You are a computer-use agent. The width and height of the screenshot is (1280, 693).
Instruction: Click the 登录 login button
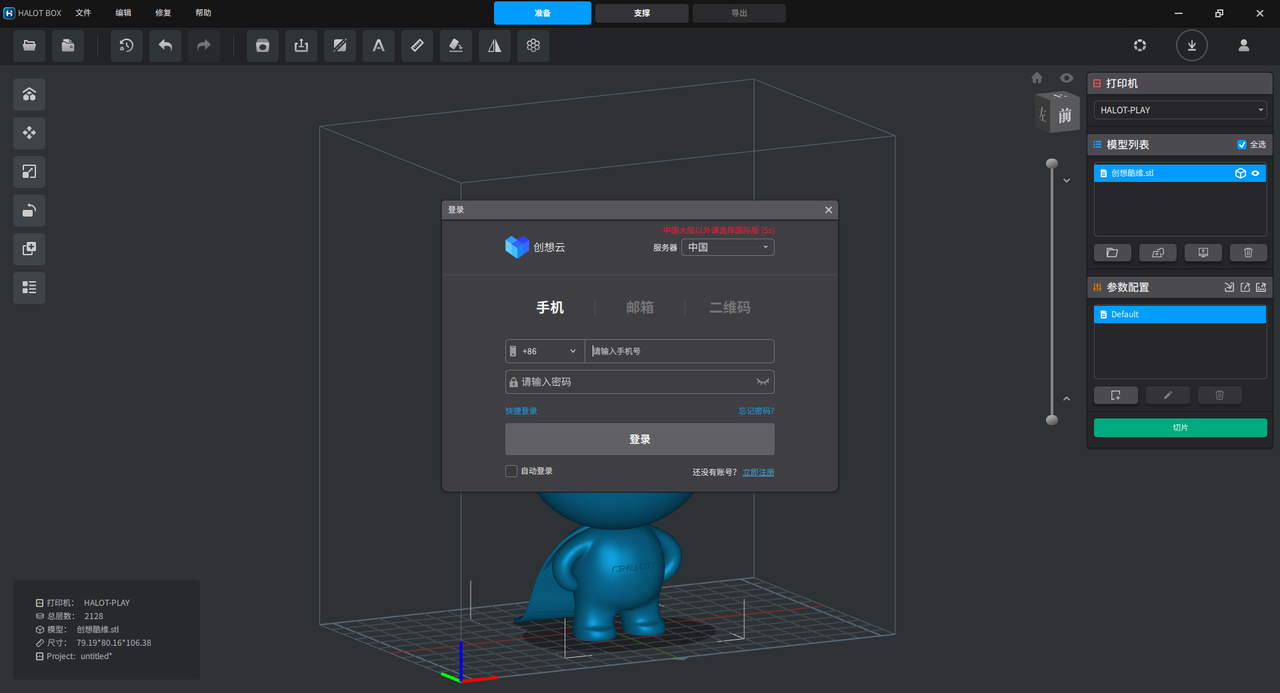(640, 439)
